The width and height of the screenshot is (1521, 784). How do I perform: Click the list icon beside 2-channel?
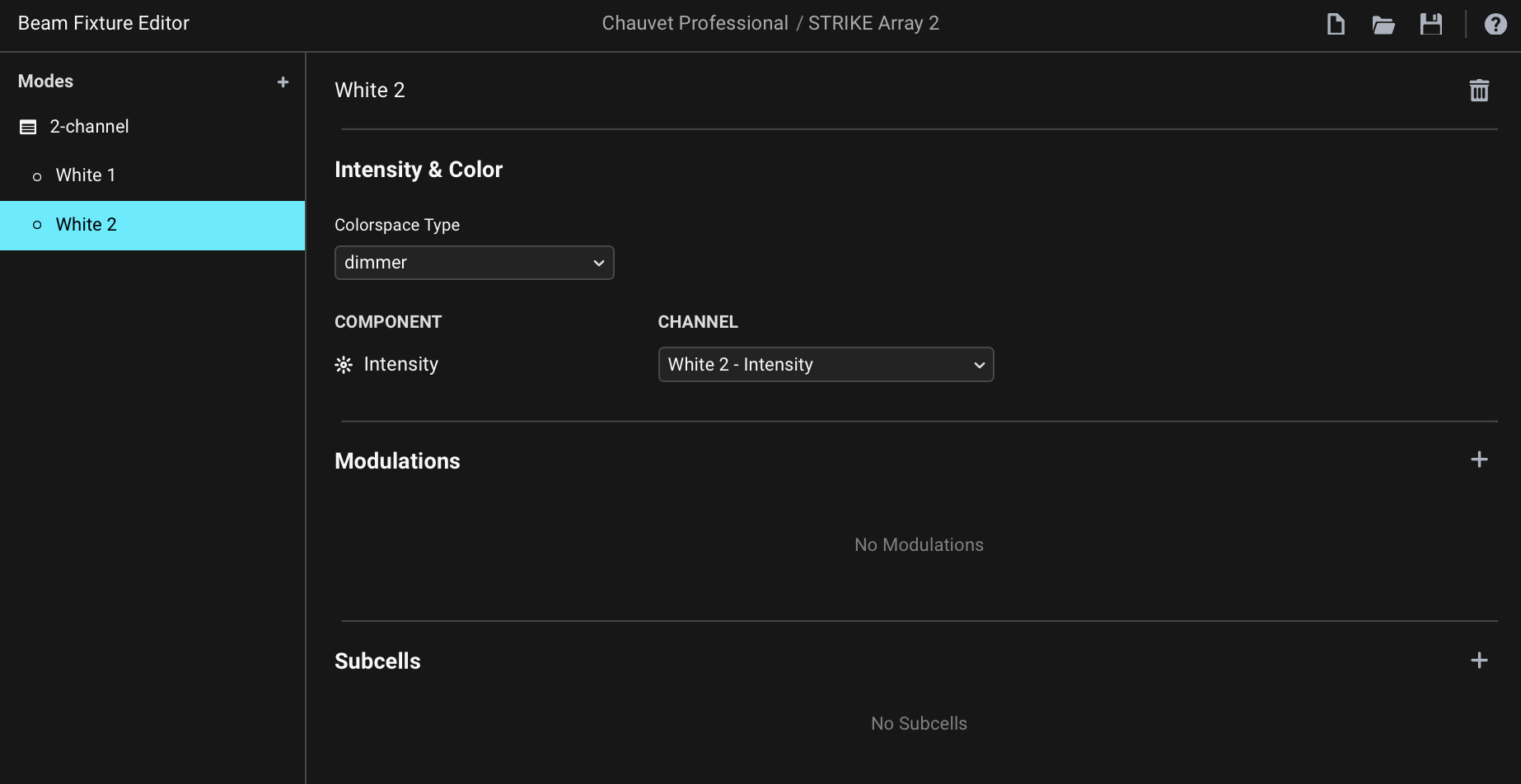(x=28, y=128)
